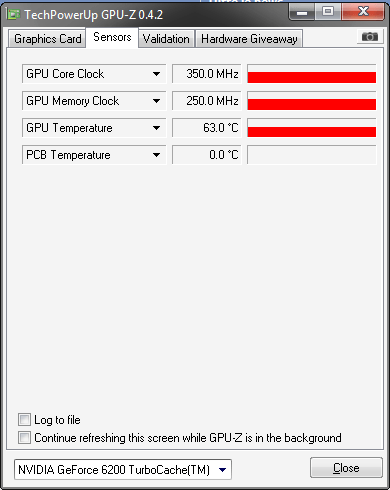Close window with the red X
The height and width of the screenshot is (490, 390).
click(363, 12)
